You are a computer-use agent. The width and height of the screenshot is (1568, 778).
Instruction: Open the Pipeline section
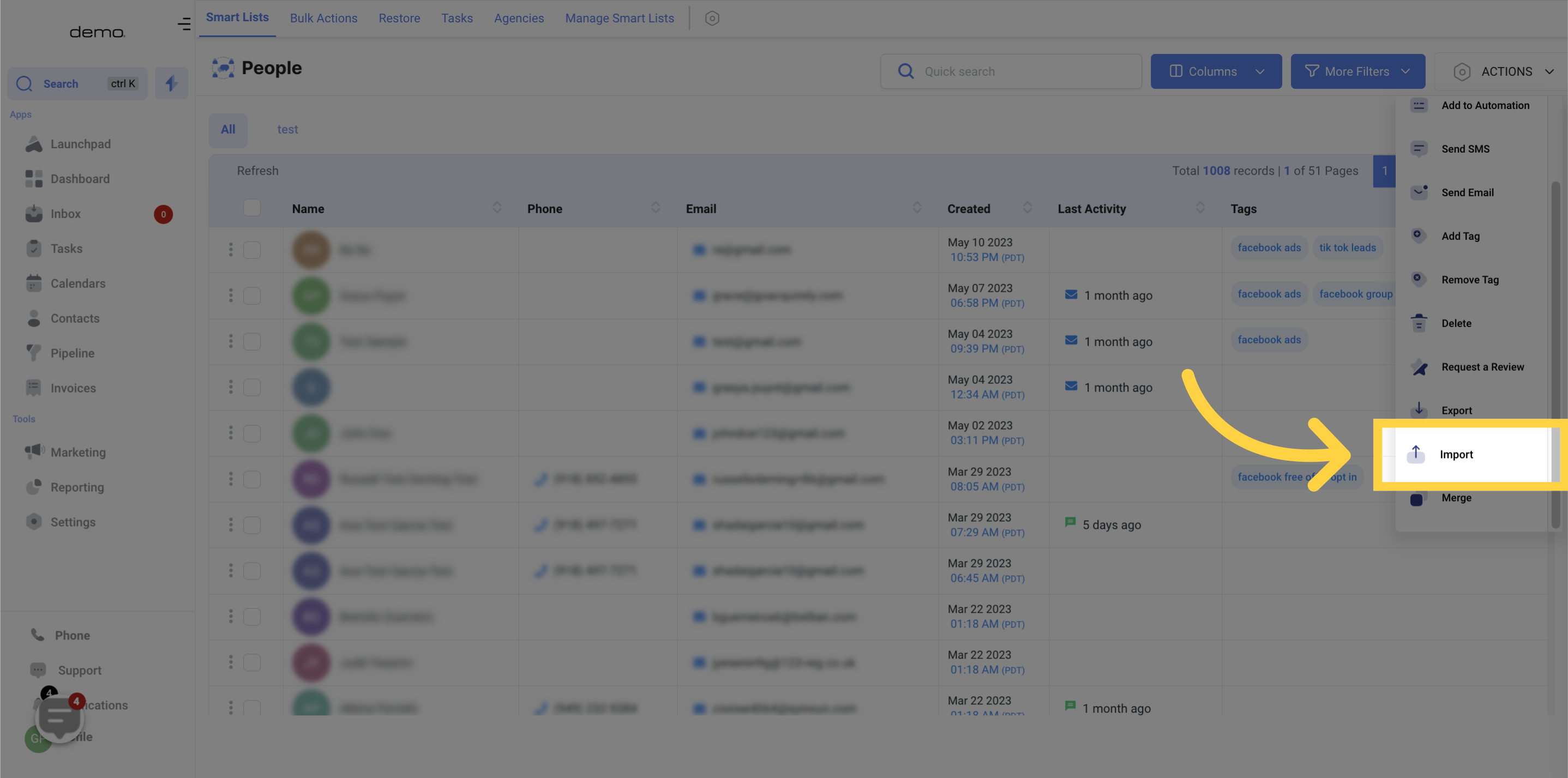pos(60,353)
